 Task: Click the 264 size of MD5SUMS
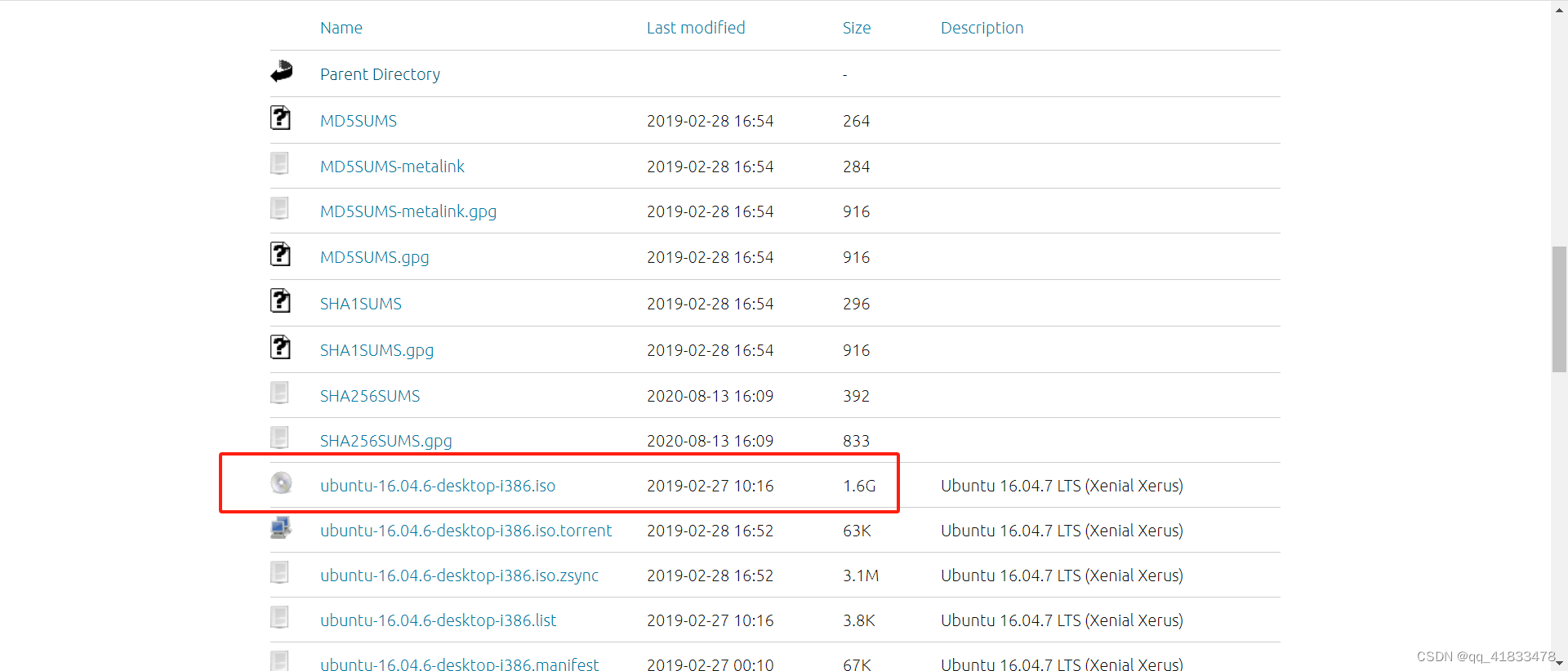click(857, 121)
